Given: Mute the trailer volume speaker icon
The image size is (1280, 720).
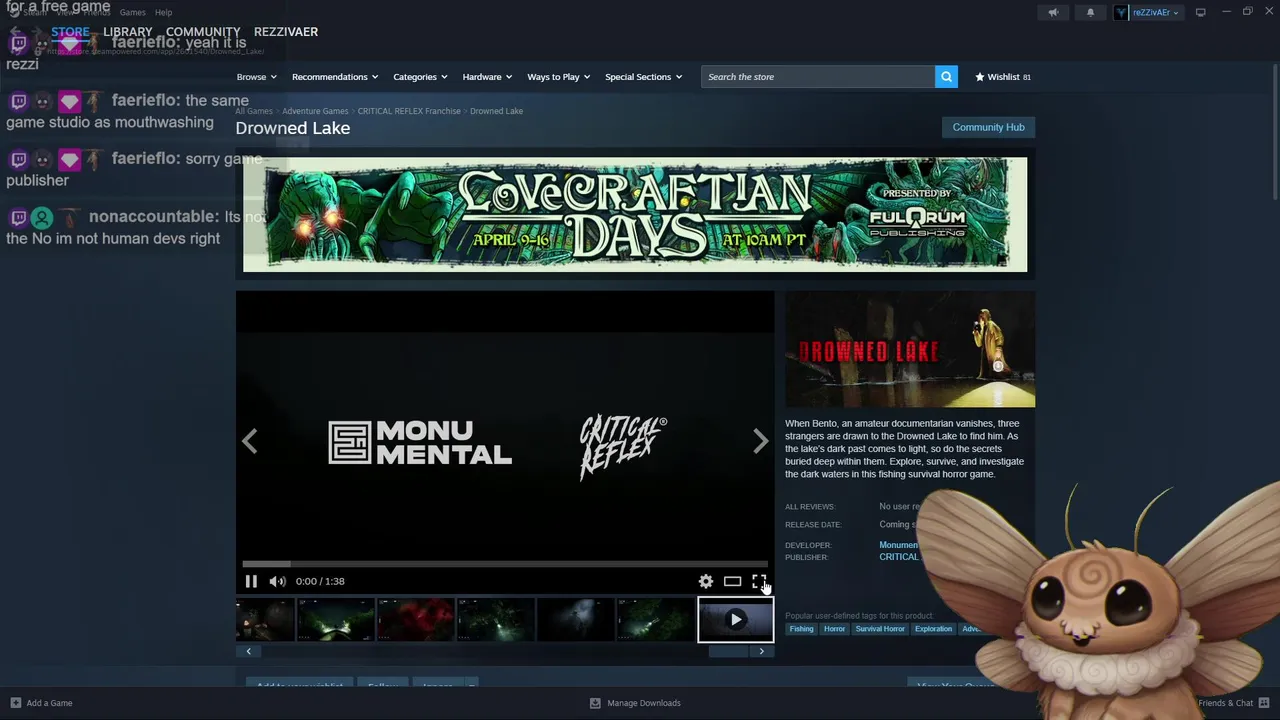Looking at the screenshot, I should pyautogui.click(x=277, y=581).
